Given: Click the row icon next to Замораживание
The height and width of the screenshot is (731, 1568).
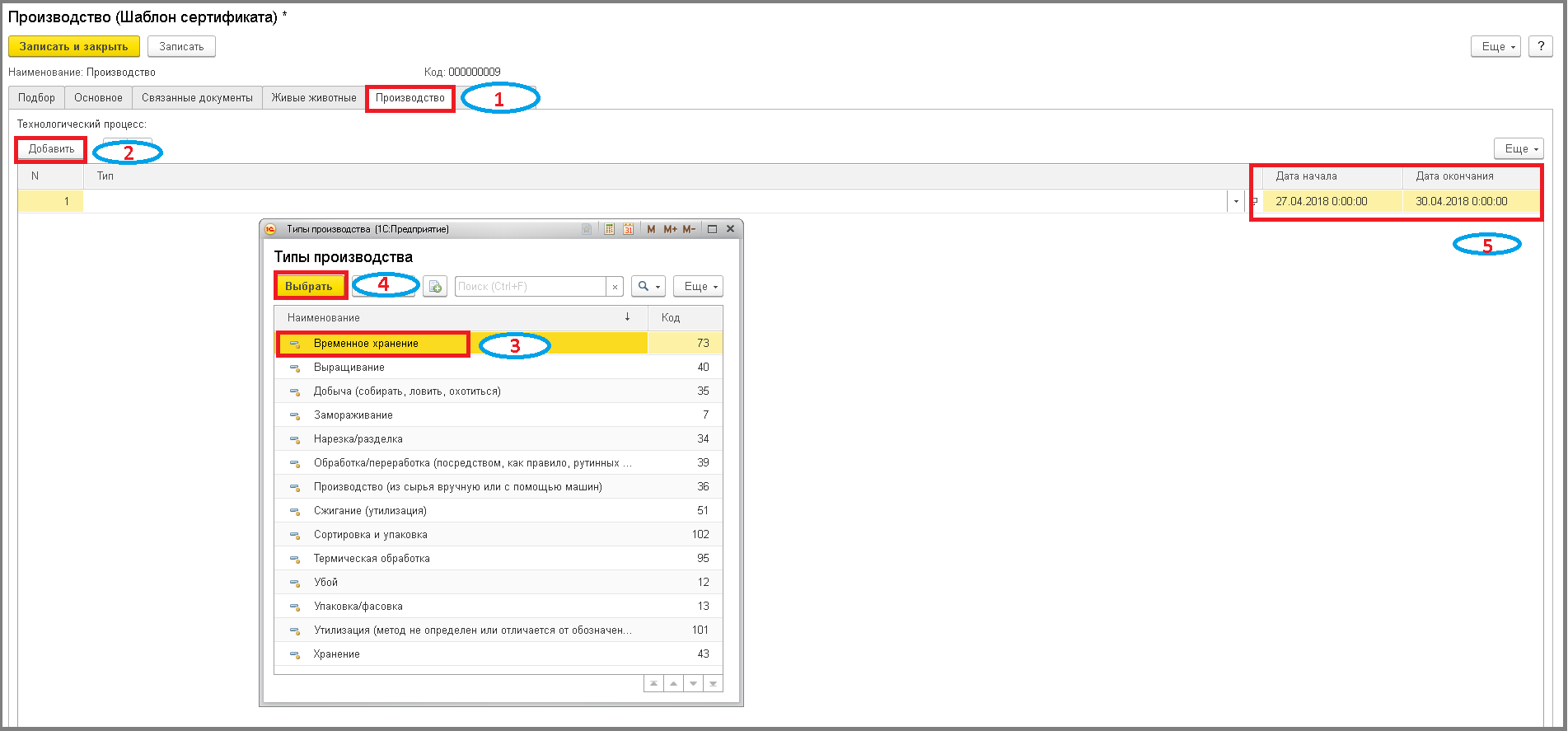Looking at the screenshot, I should [x=294, y=415].
